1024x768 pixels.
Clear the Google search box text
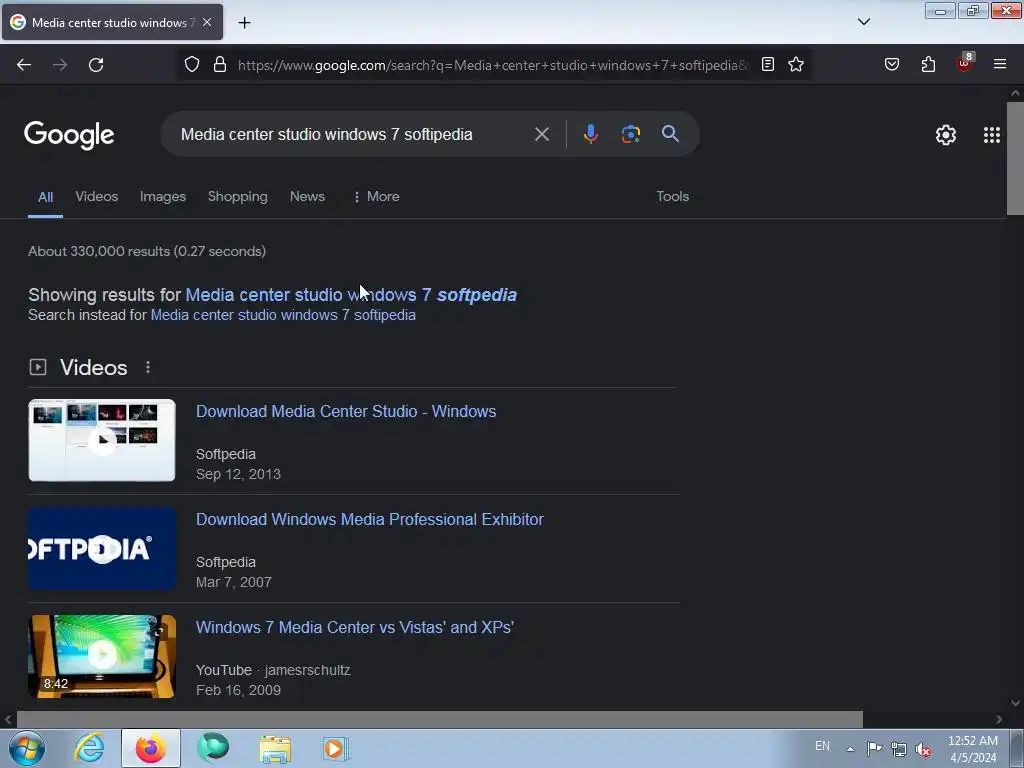(541, 135)
